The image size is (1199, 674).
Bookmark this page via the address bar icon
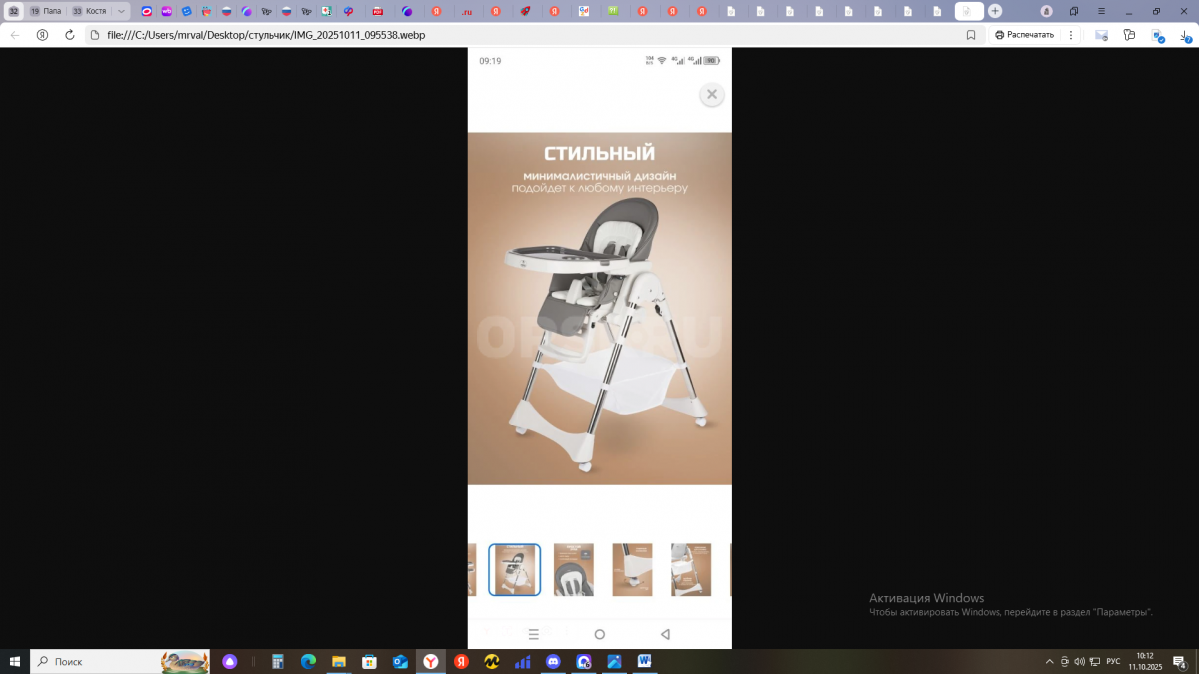[970, 34]
